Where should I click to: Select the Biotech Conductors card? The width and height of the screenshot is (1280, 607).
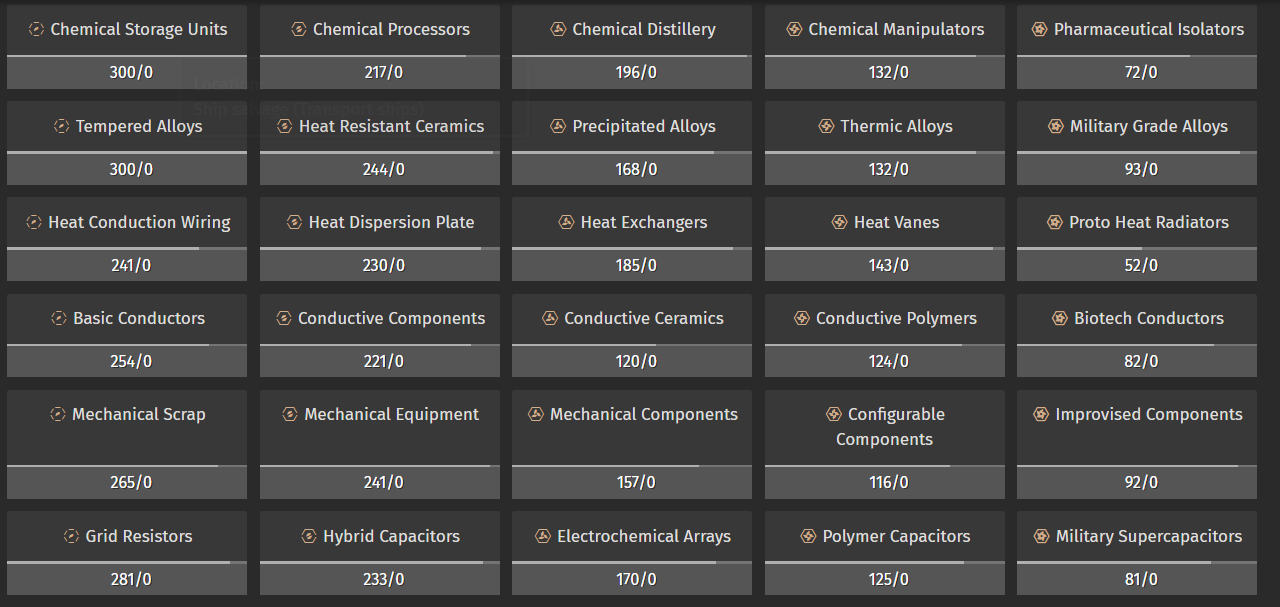[x=1137, y=335]
